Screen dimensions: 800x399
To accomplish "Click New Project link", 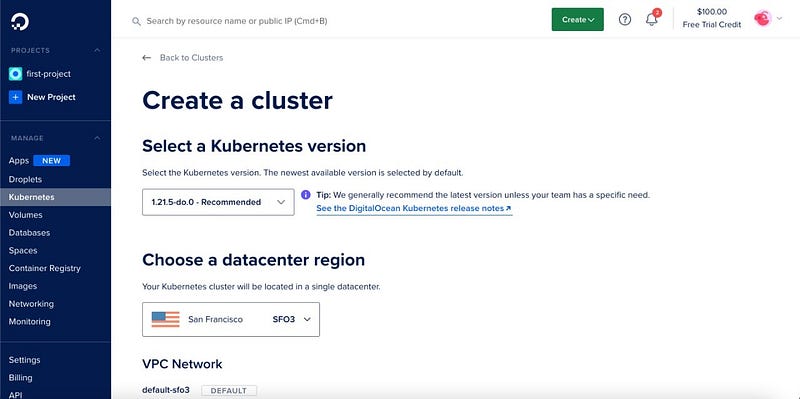I will tap(51, 97).
